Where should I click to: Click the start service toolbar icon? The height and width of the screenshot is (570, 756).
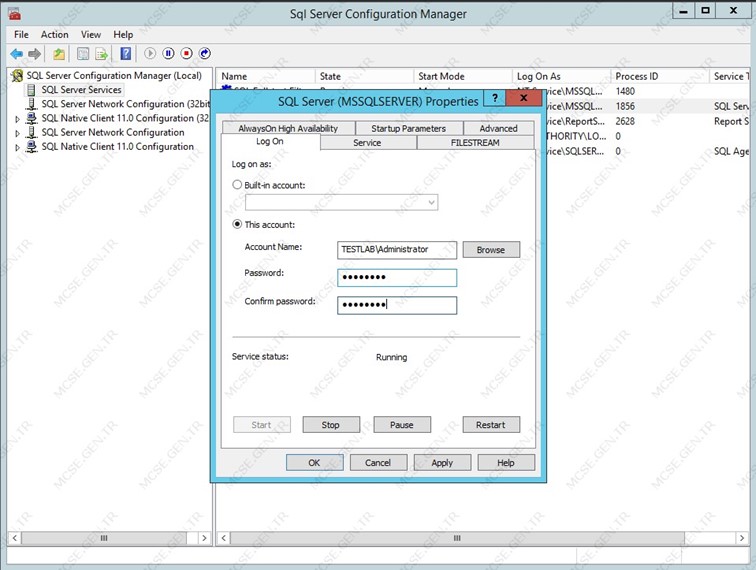(x=150, y=54)
